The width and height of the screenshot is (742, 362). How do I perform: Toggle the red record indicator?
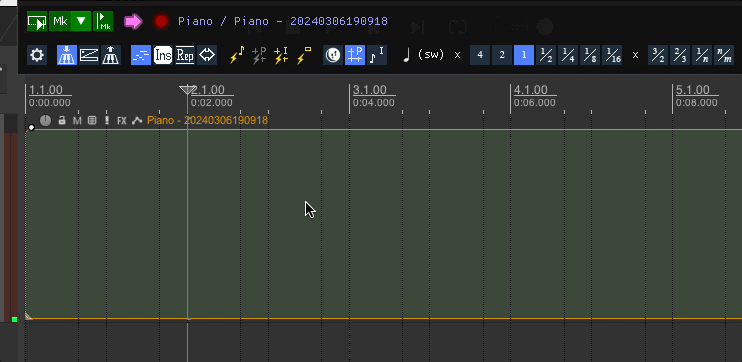click(161, 21)
